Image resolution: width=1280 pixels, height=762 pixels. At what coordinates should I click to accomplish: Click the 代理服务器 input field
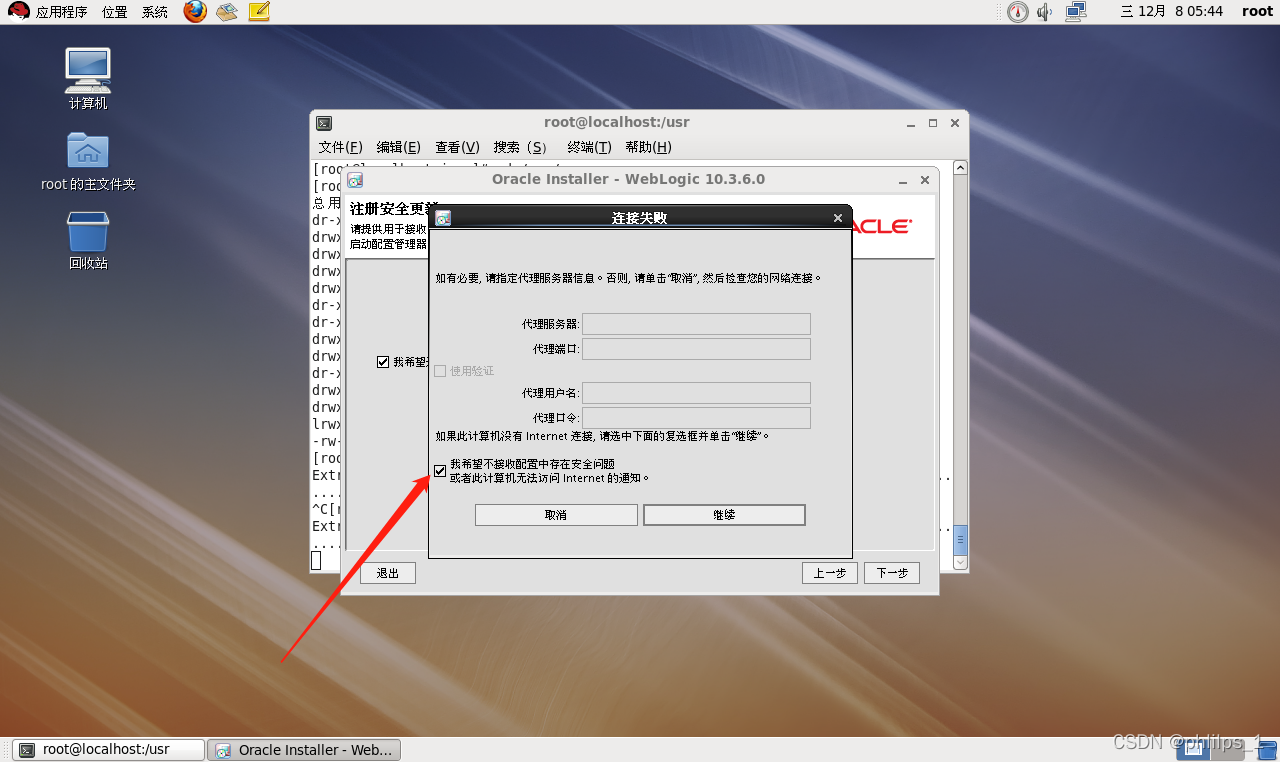coord(696,324)
